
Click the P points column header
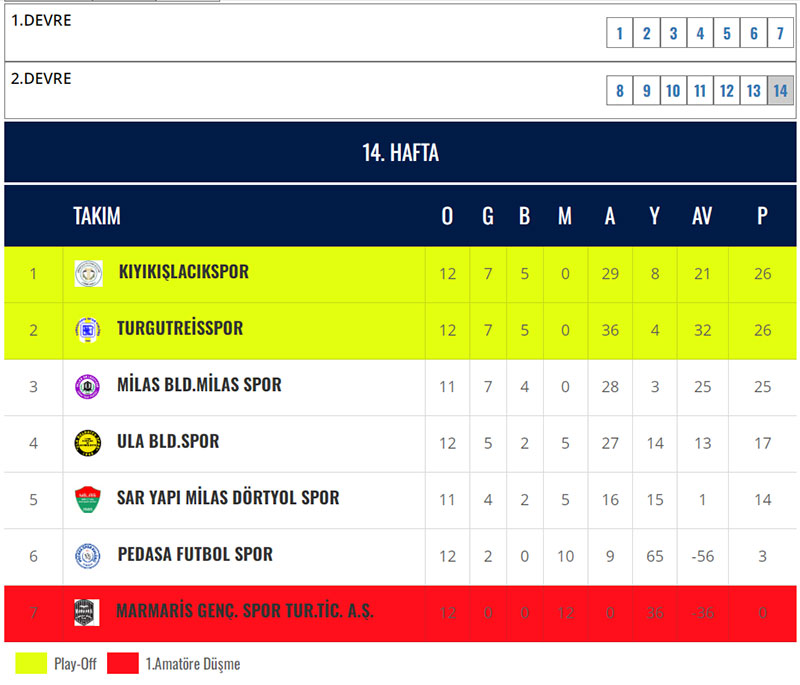click(x=762, y=216)
